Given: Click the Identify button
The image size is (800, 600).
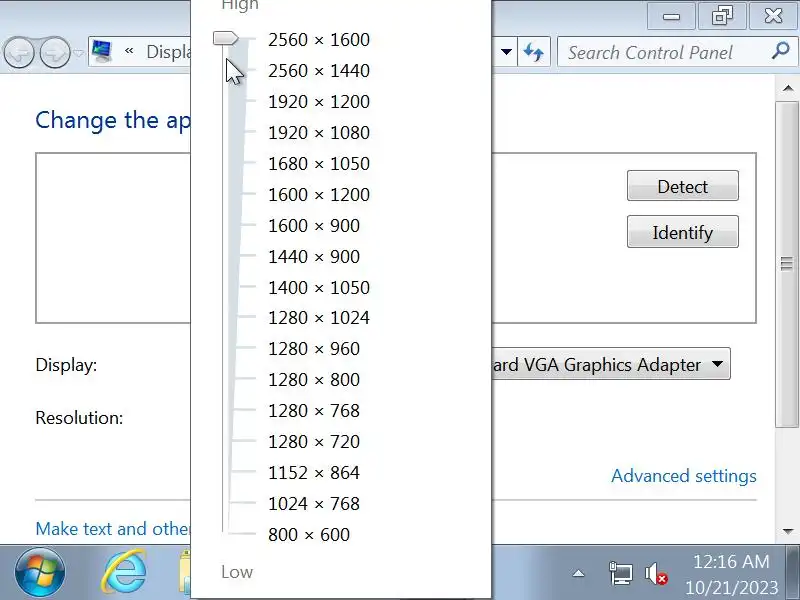Looking at the screenshot, I should pyautogui.click(x=683, y=232).
